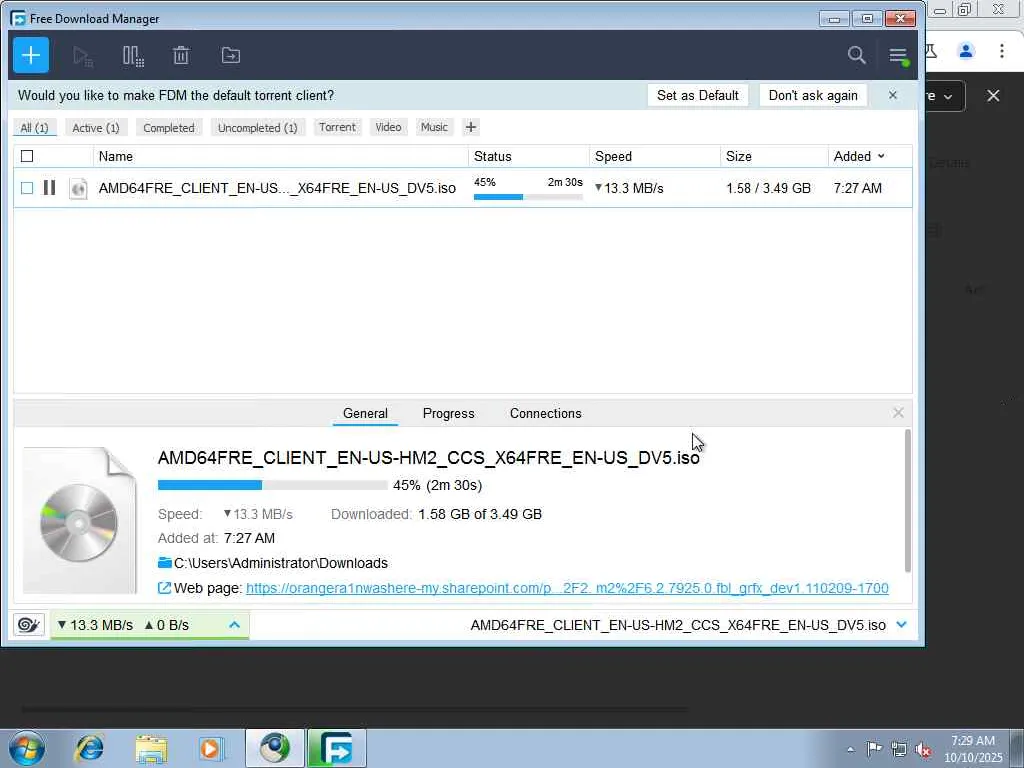Click the progress bar in details panel
The width and height of the screenshot is (1024, 768).
tap(272, 485)
